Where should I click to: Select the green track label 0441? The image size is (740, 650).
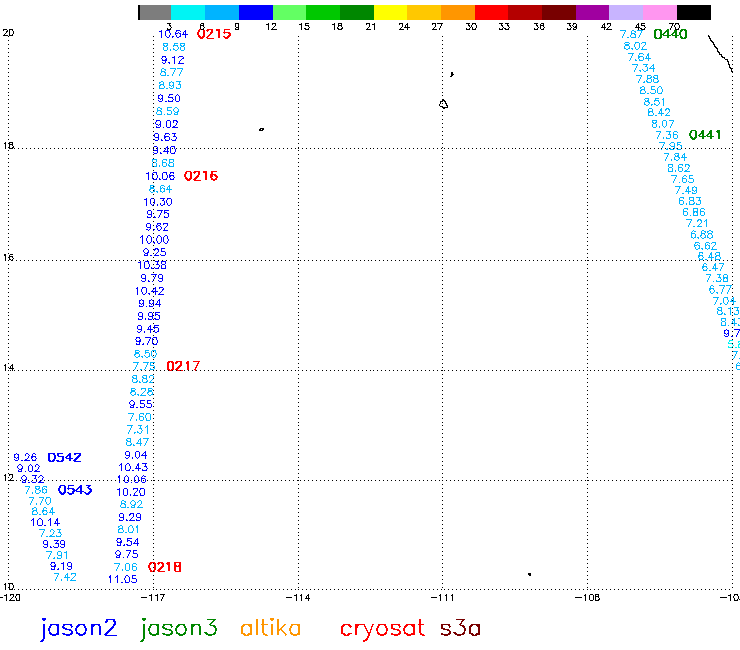705,135
